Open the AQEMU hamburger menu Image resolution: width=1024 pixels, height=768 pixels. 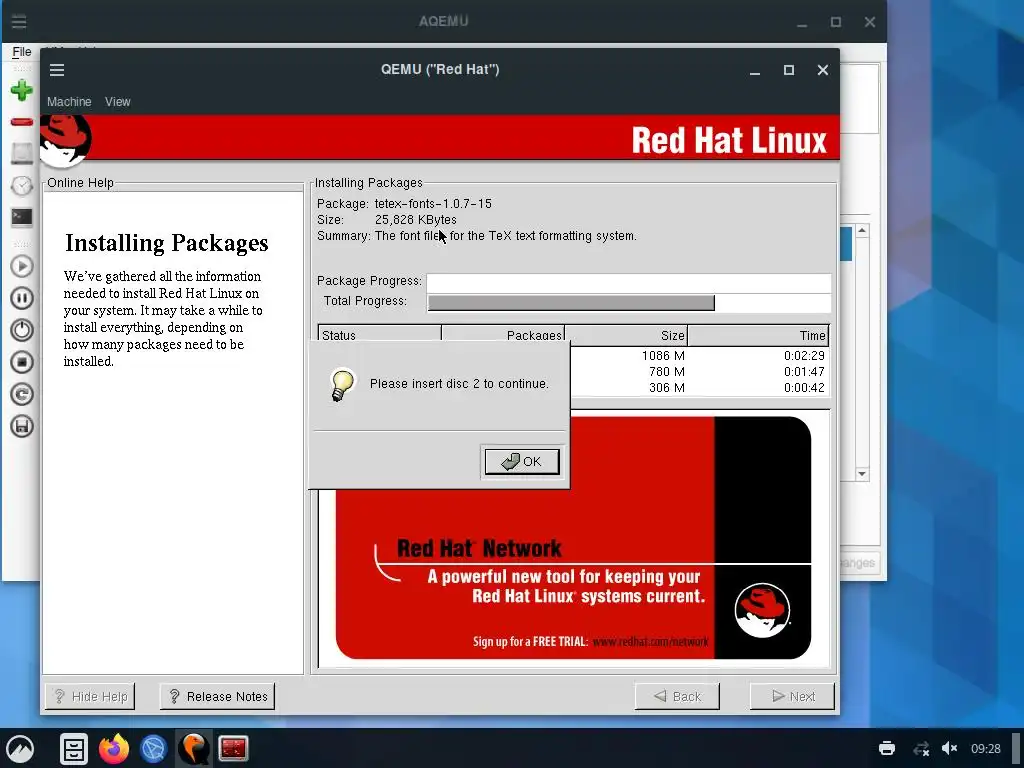pyautogui.click(x=19, y=22)
